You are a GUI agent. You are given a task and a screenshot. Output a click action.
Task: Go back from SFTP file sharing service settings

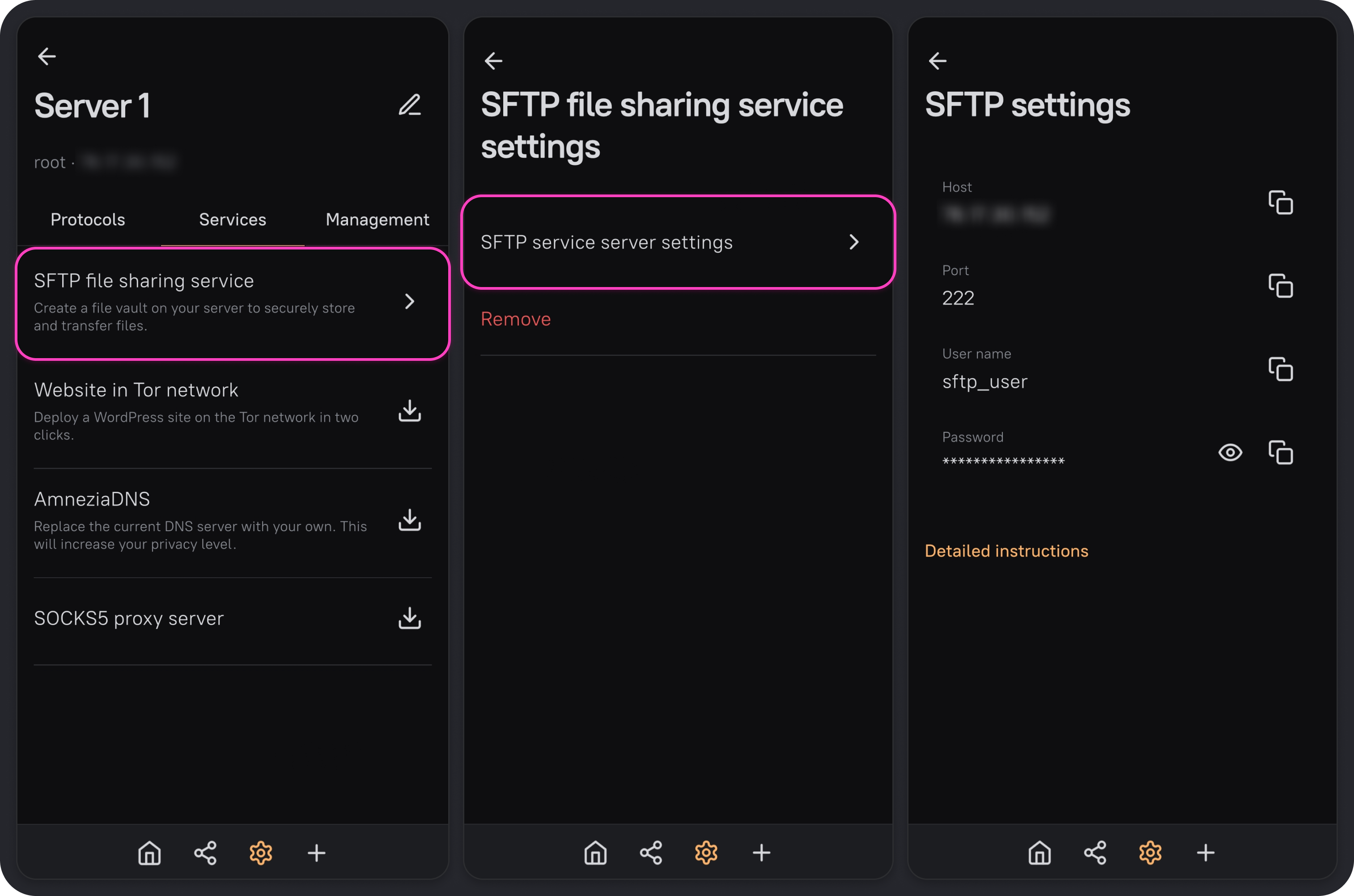[x=493, y=60]
